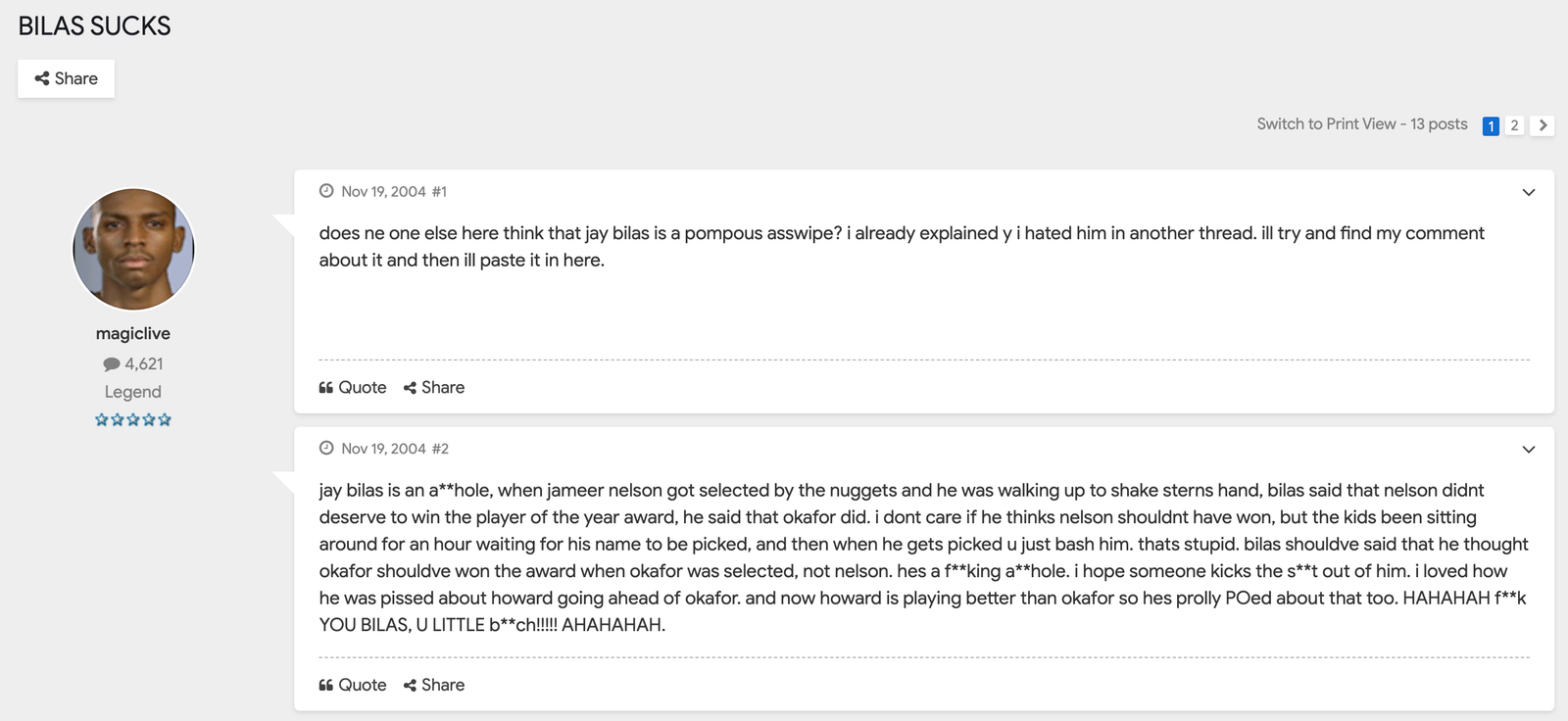Click the post count bubble icon 4,621
Image resolution: width=1568 pixels, height=721 pixels.
[112, 364]
